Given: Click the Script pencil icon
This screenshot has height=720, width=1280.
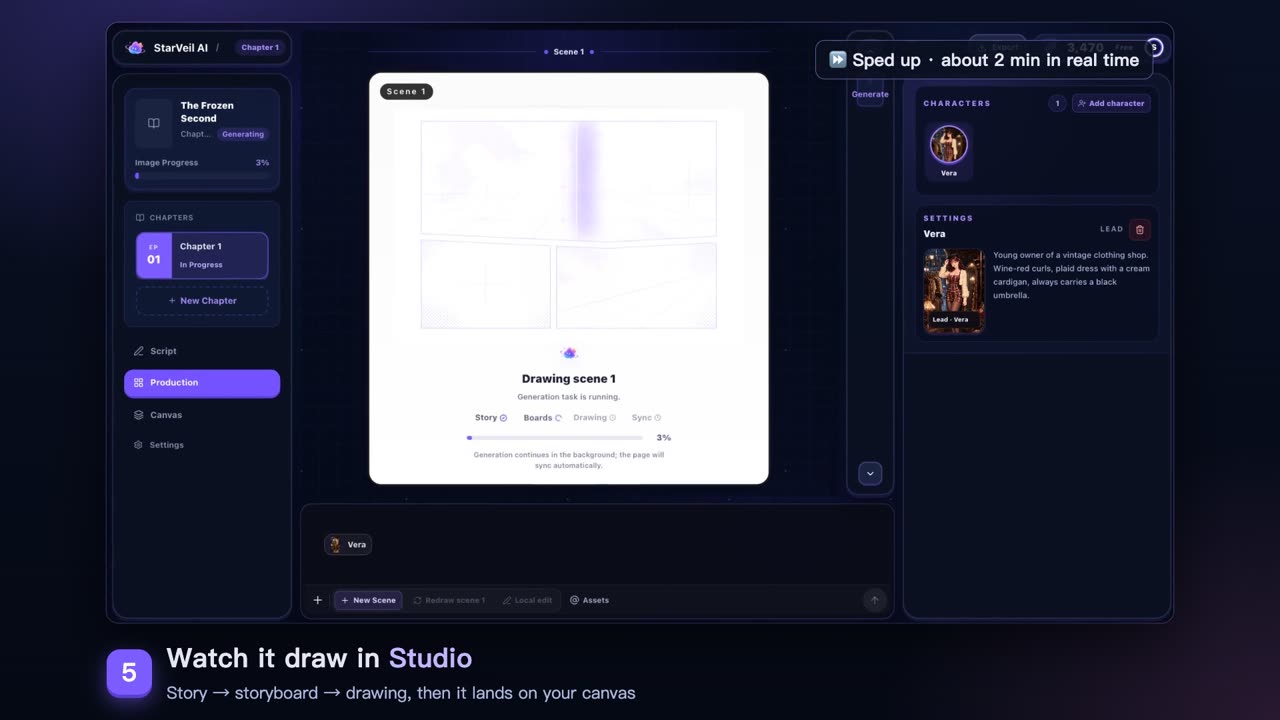Looking at the screenshot, I should tap(138, 351).
